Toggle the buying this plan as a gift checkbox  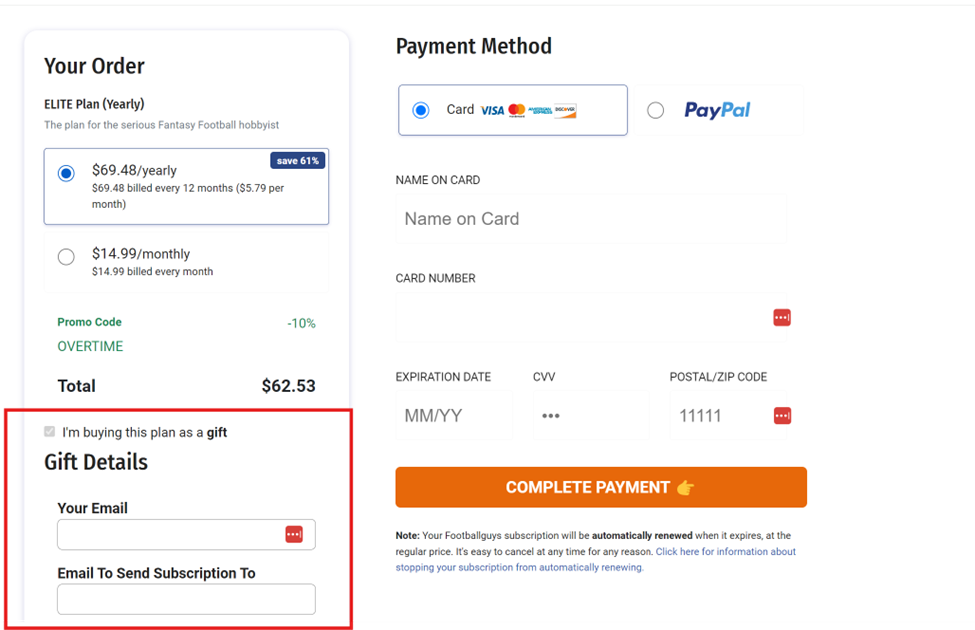(50, 432)
